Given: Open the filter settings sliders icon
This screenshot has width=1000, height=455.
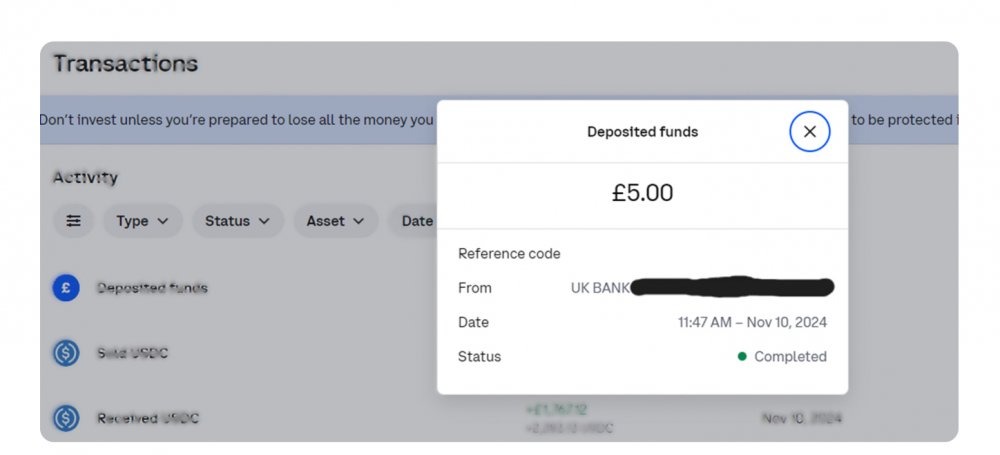Looking at the screenshot, I should point(73,221).
